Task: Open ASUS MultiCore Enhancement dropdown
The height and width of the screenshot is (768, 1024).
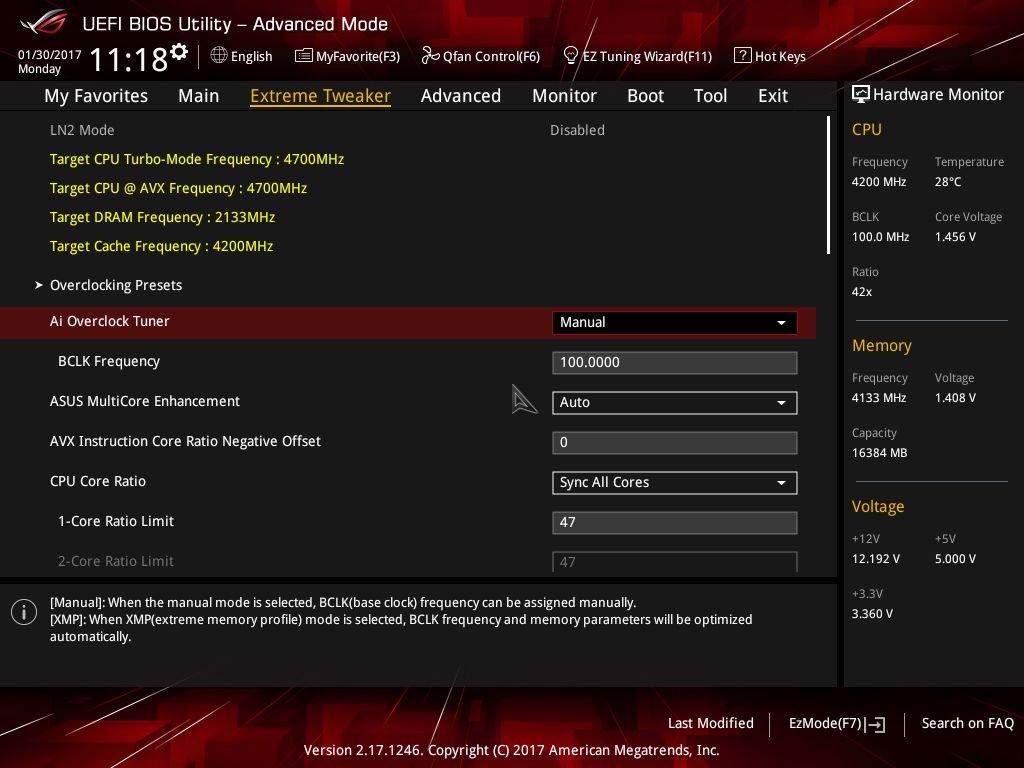Action: pyautogui.click(x=675, y=402)
